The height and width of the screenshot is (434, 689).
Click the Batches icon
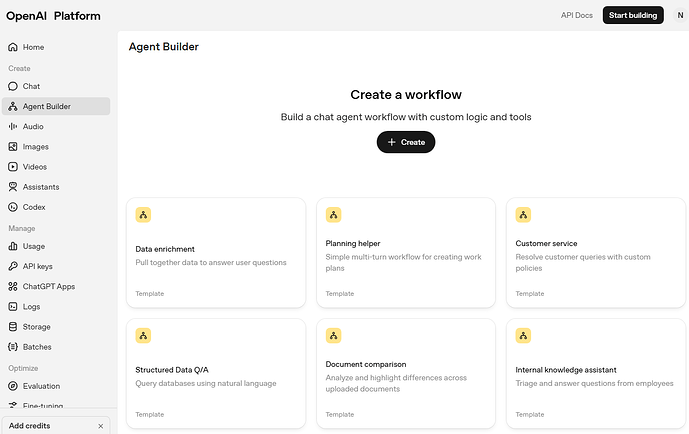pyautogui.click(x=13, y=347)
